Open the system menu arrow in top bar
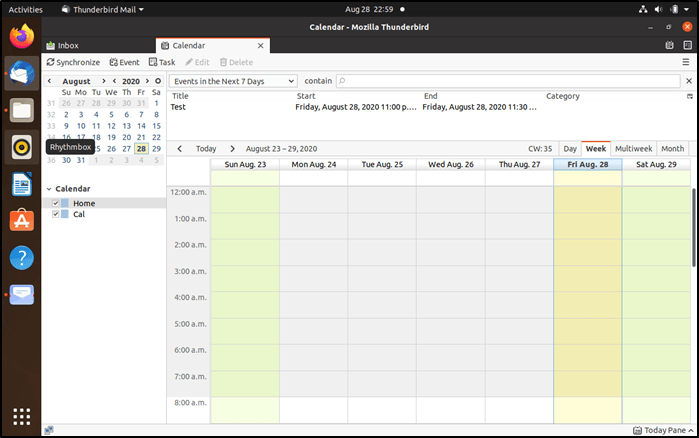699x438 pixels. pyautogui.click(x=687, y=9)
